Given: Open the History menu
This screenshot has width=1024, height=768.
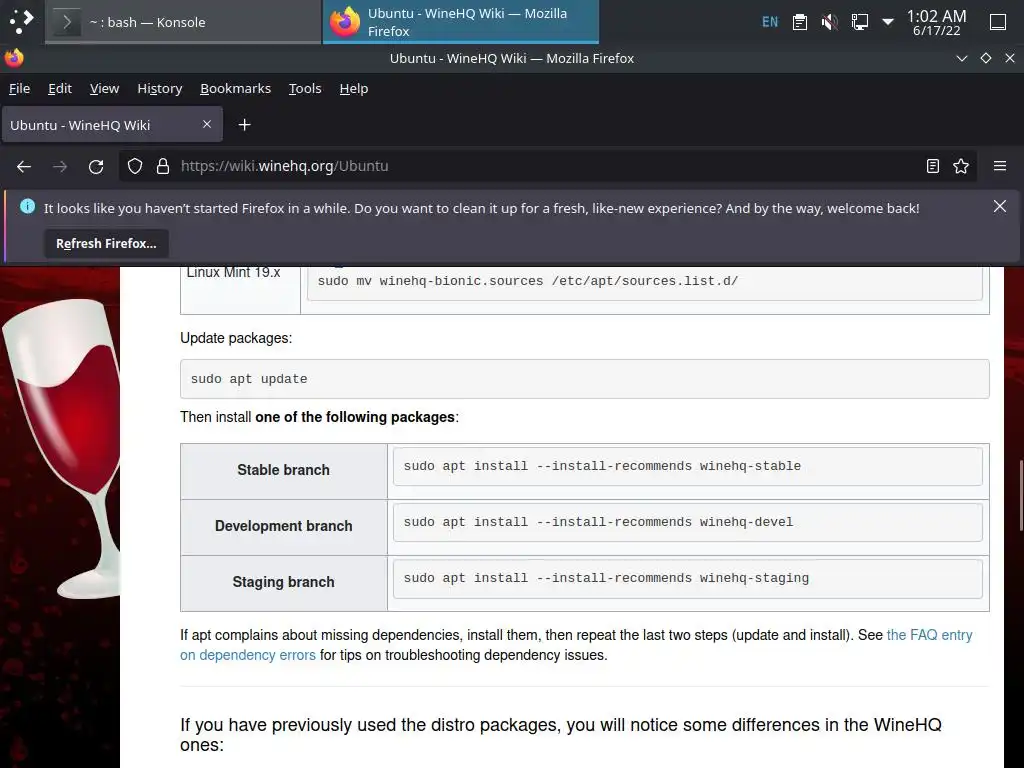Looking at the screenshot, I should [x=159, y=88].
